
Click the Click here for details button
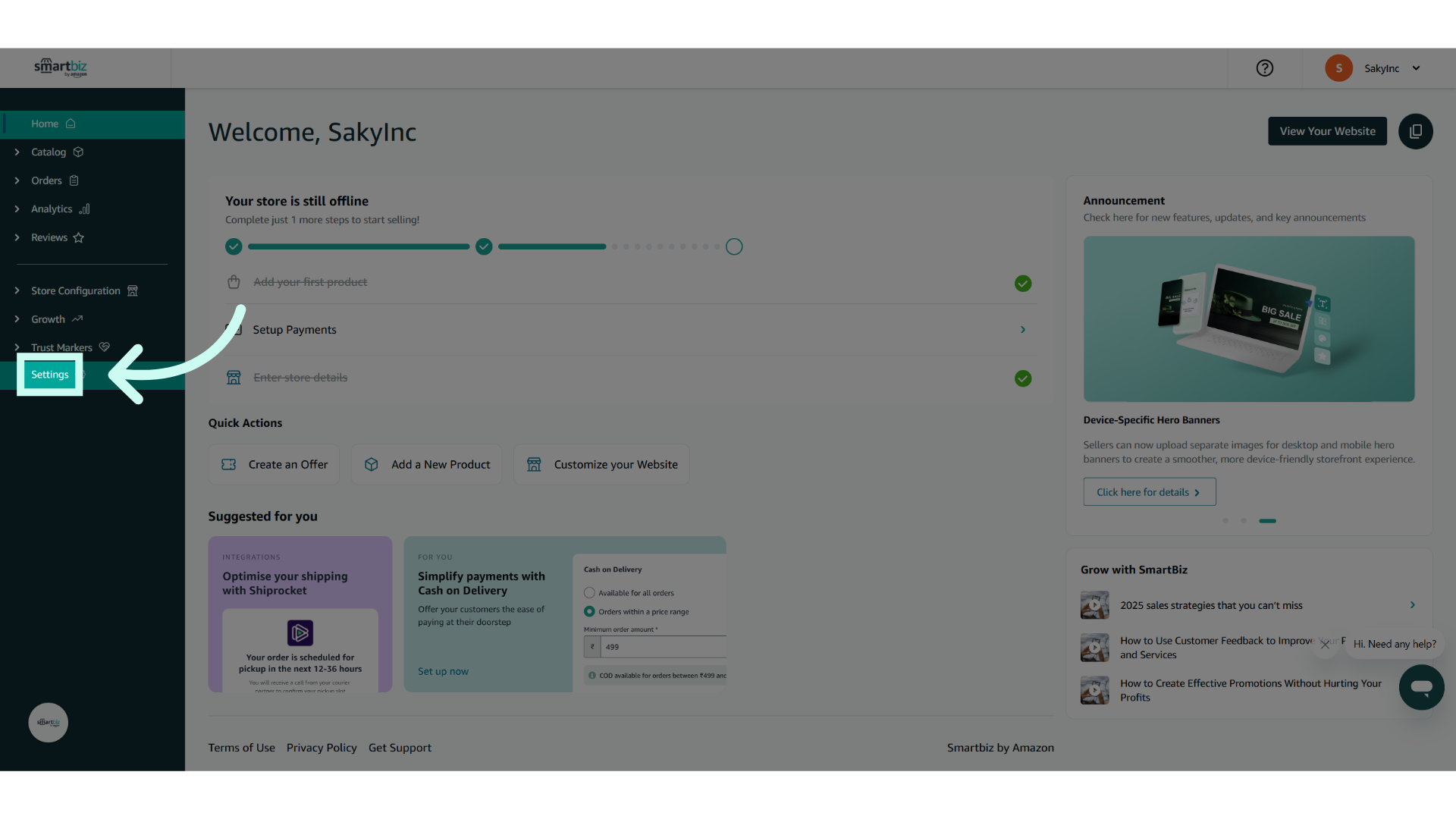pyautogui.click(x=1150, y=492)
